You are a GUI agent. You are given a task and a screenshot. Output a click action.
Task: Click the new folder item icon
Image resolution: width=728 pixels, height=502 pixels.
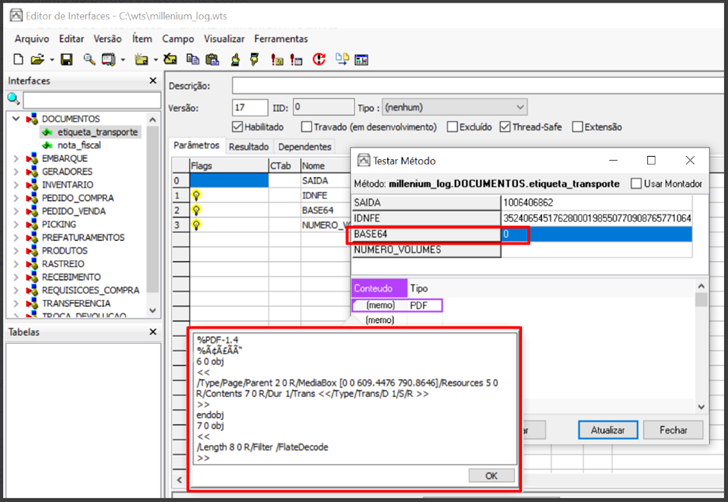tap(141, 59)
